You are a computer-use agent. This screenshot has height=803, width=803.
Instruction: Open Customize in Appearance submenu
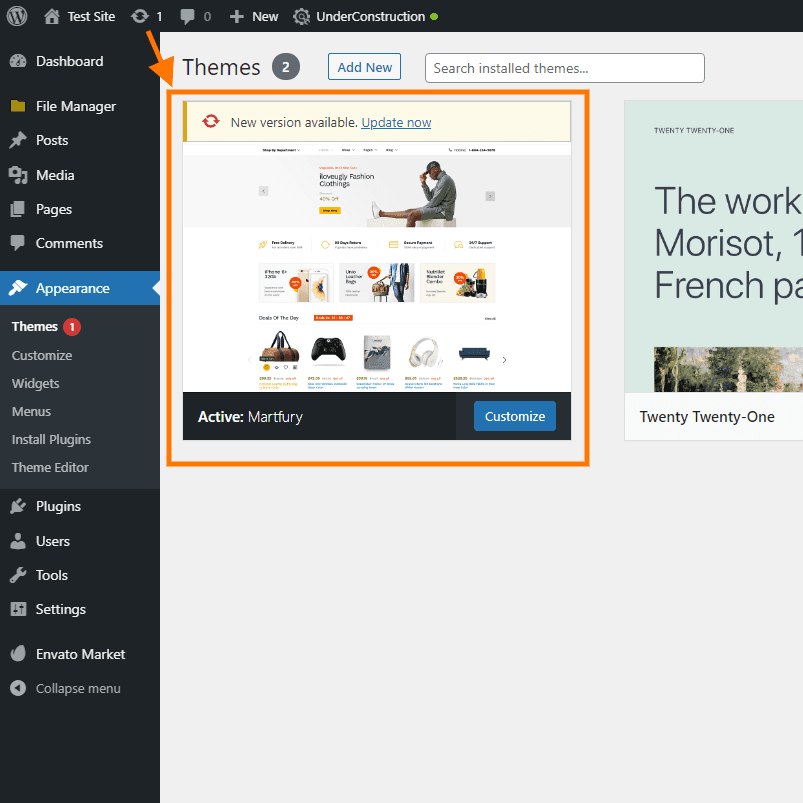[x=42, y=355]
